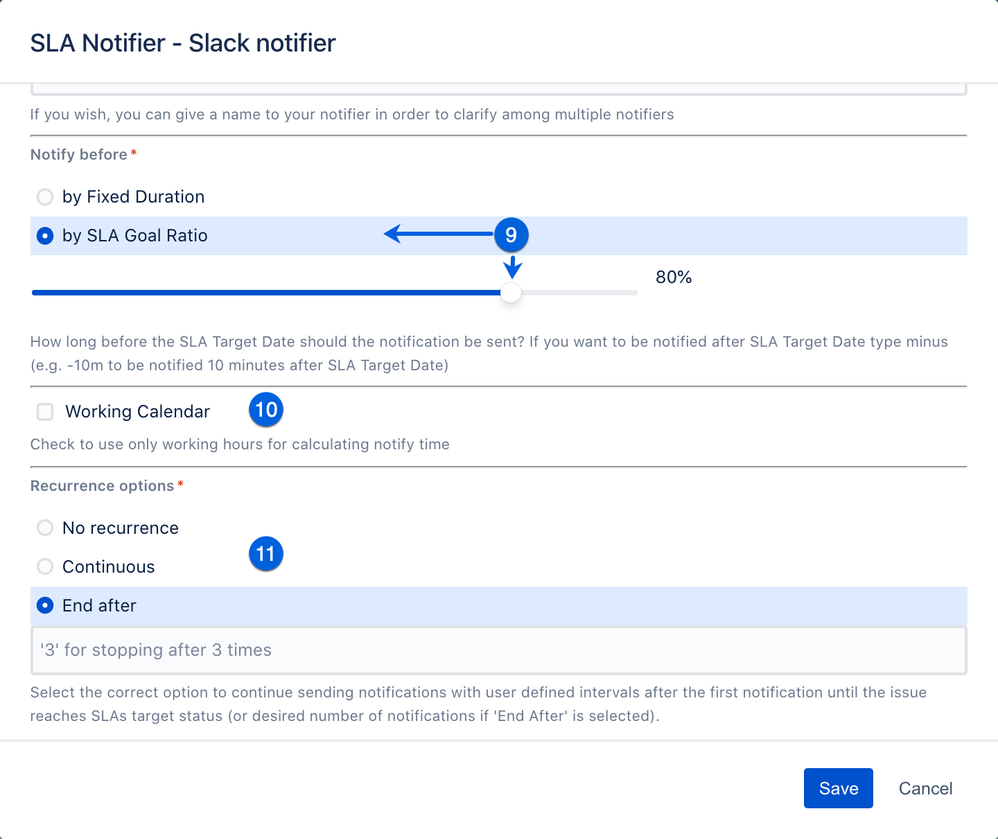Click the numbered callout badge 10
The image size is (998, 839).
(x=266, y=409)
